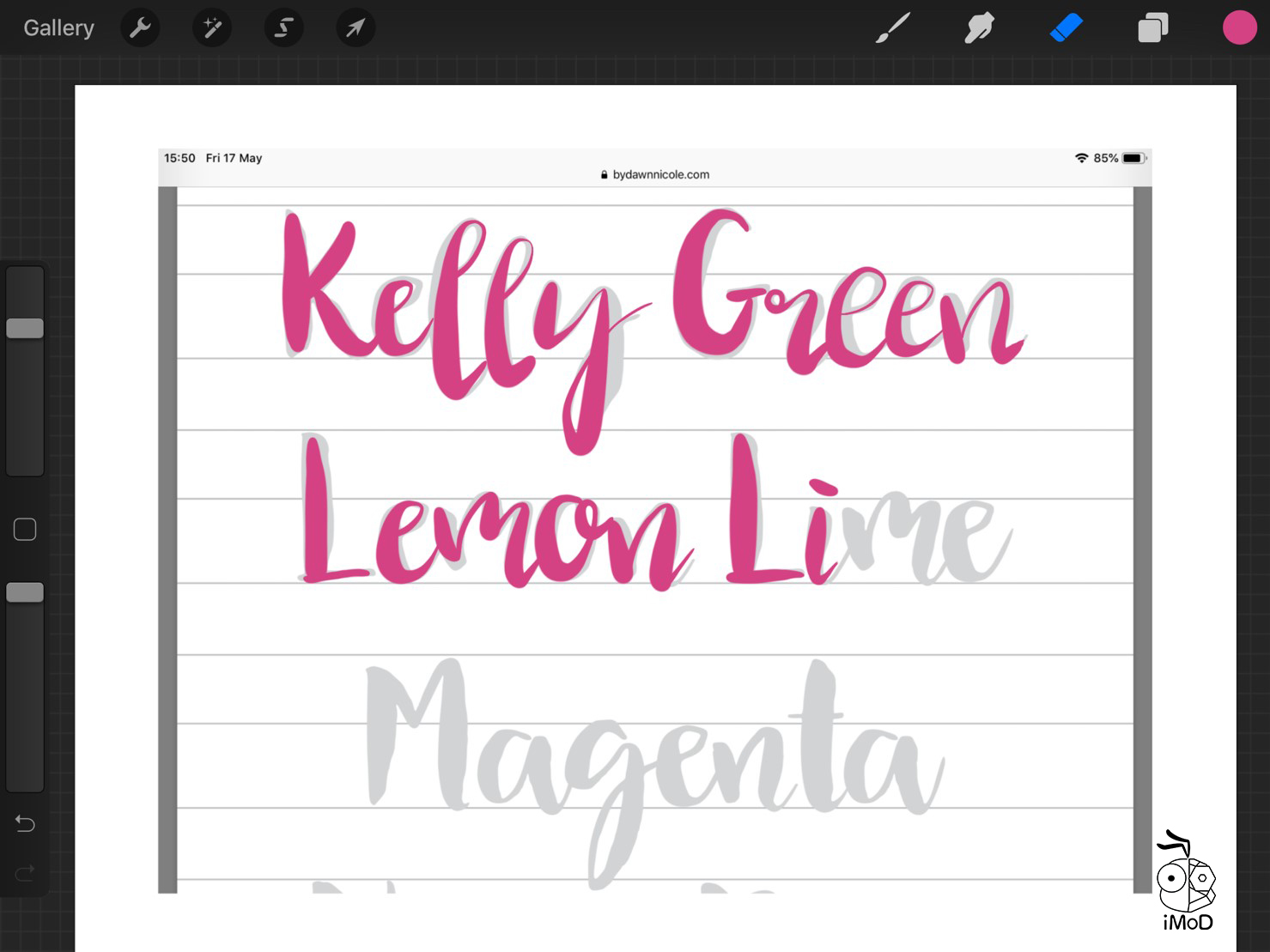The image size is (1270, 952).
Task: Undo the last stroke
Action: (x=25, y=824)
